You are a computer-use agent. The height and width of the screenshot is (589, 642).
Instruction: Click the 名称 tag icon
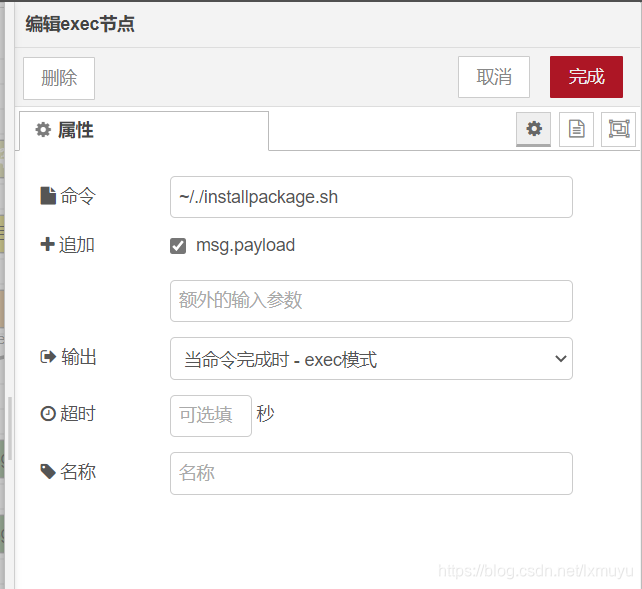click(x=48, y=472)
